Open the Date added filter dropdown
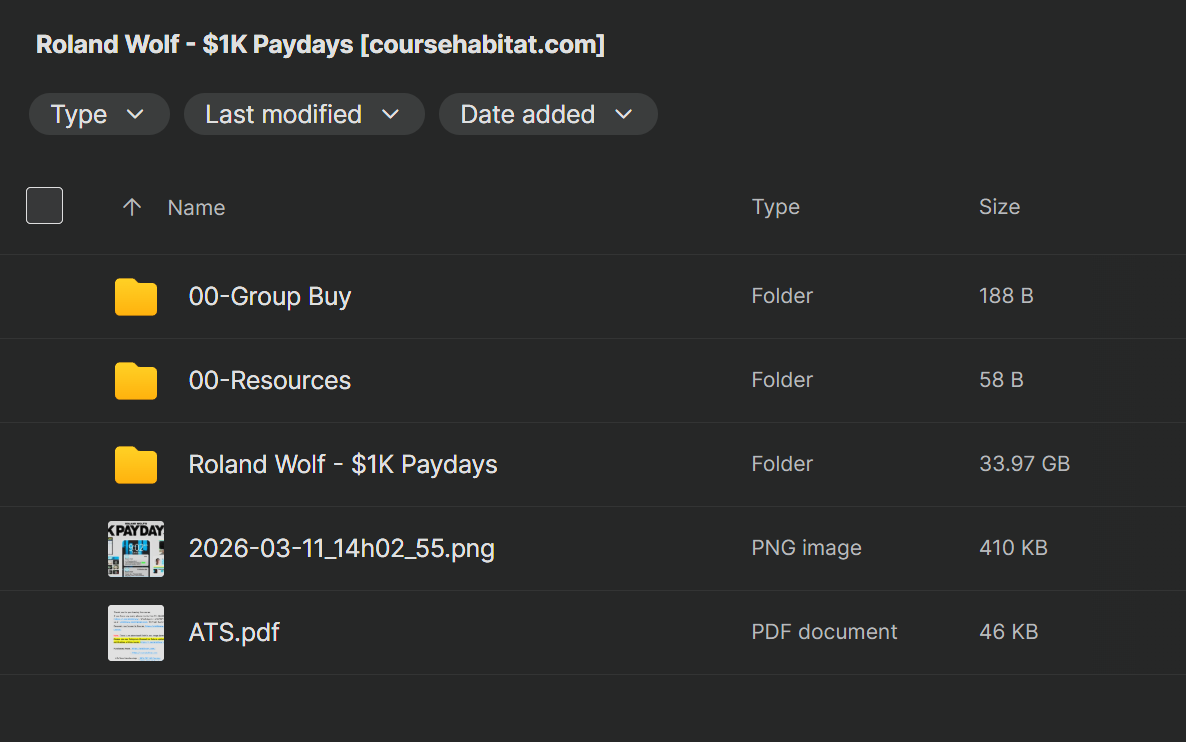 tap(548, 114)
